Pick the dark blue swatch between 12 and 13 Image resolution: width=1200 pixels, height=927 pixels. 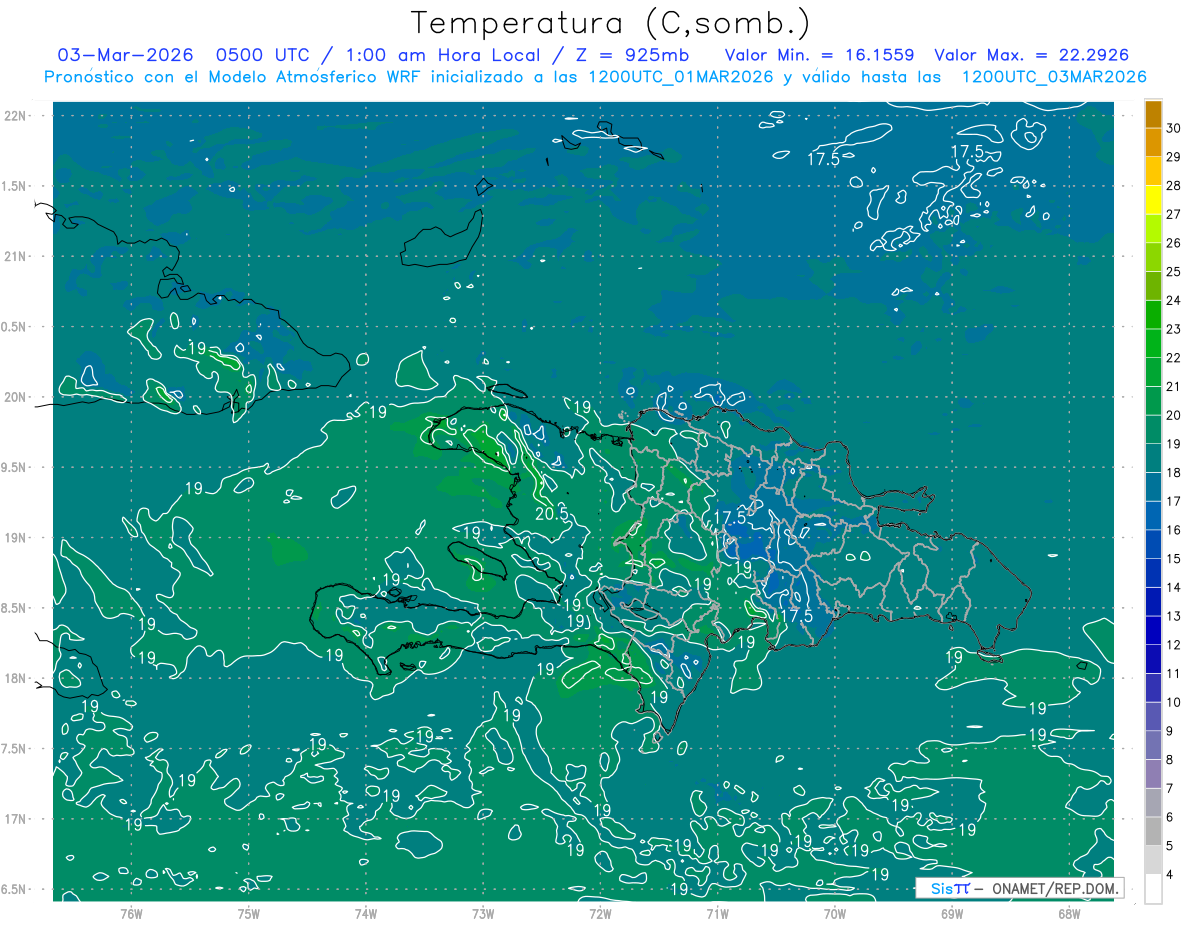click(x=1153, y=630)
